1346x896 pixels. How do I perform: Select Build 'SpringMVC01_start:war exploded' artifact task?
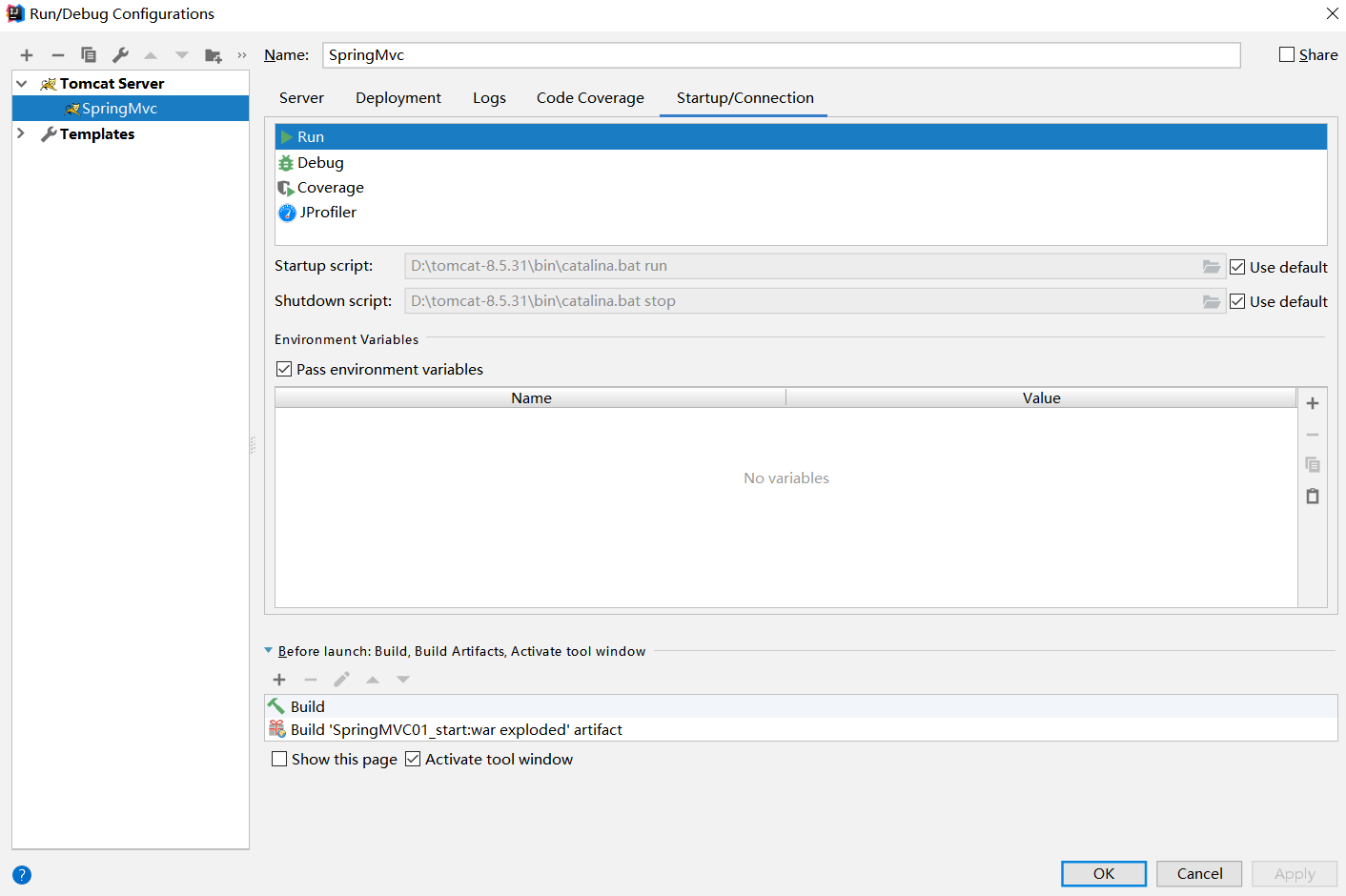point(801,729)
